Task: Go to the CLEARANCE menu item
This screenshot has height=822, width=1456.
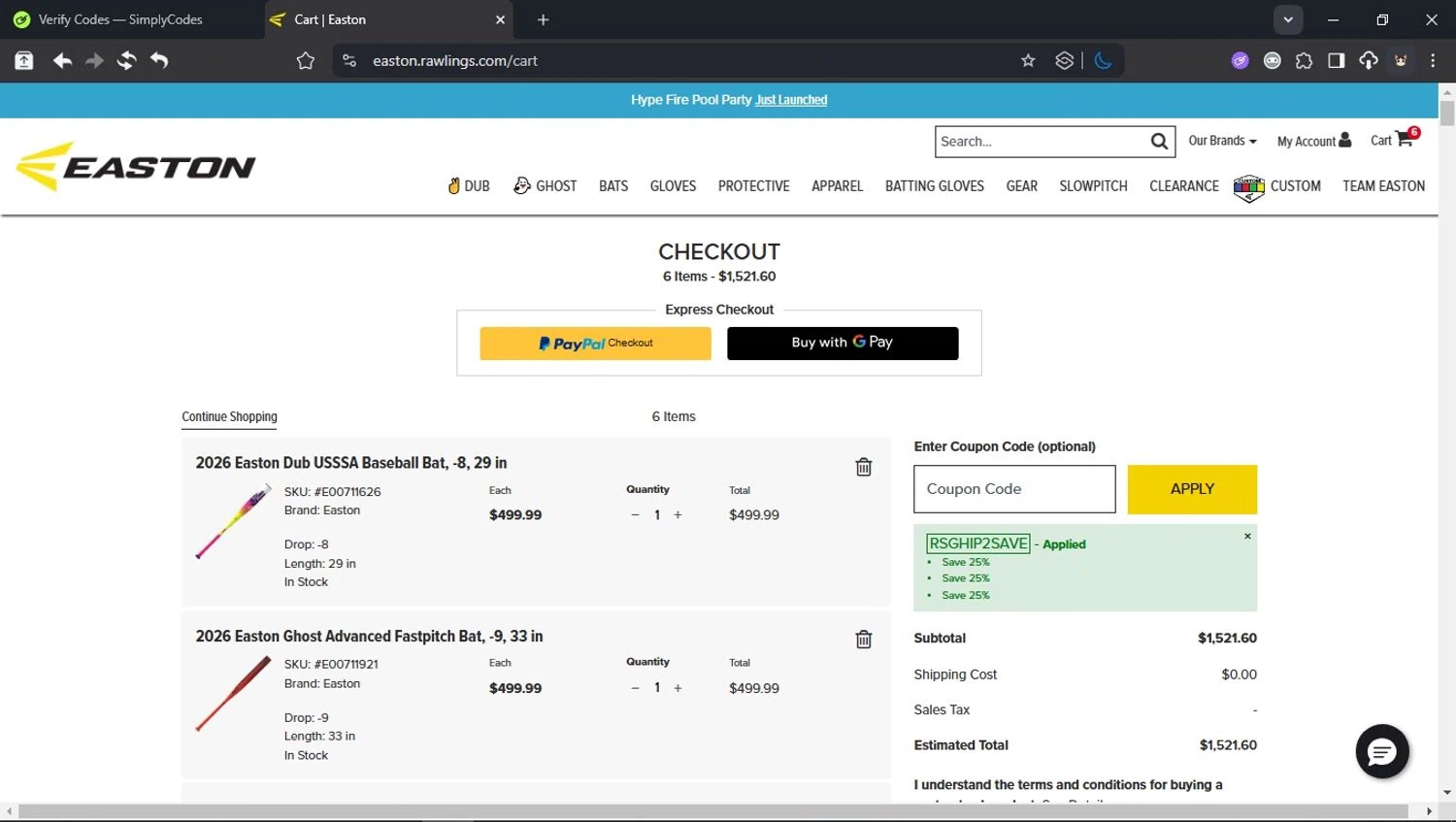Action: point(1183,186)
